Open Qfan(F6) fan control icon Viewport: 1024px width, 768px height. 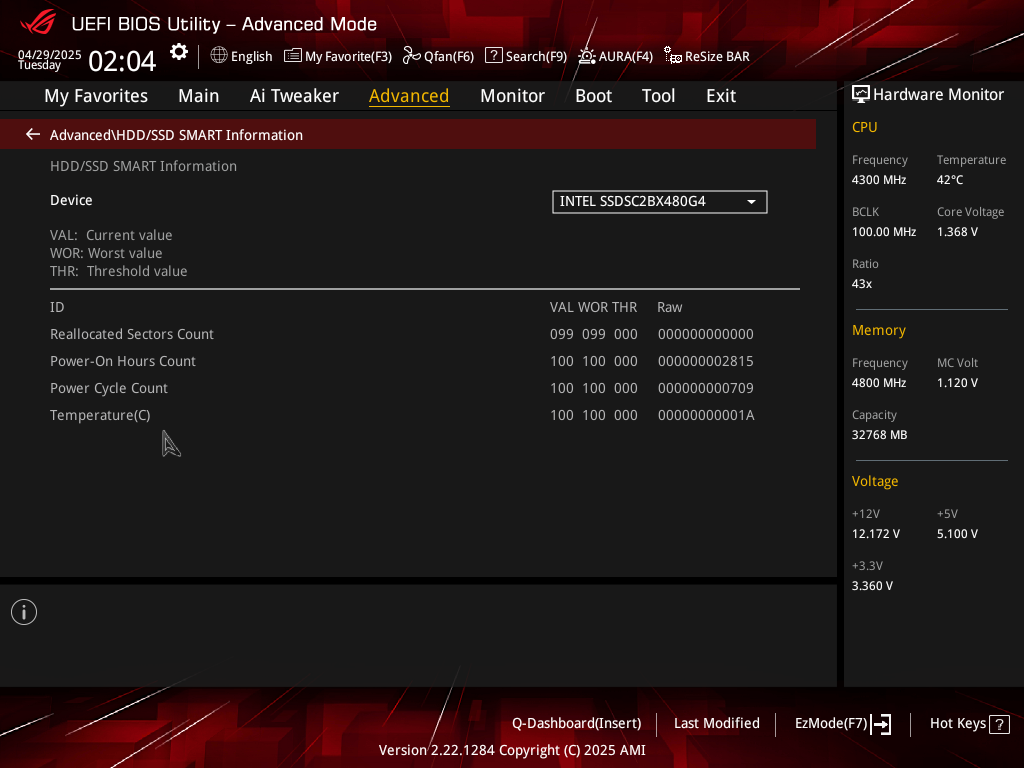pyautogui.click(x=411, y=56)
